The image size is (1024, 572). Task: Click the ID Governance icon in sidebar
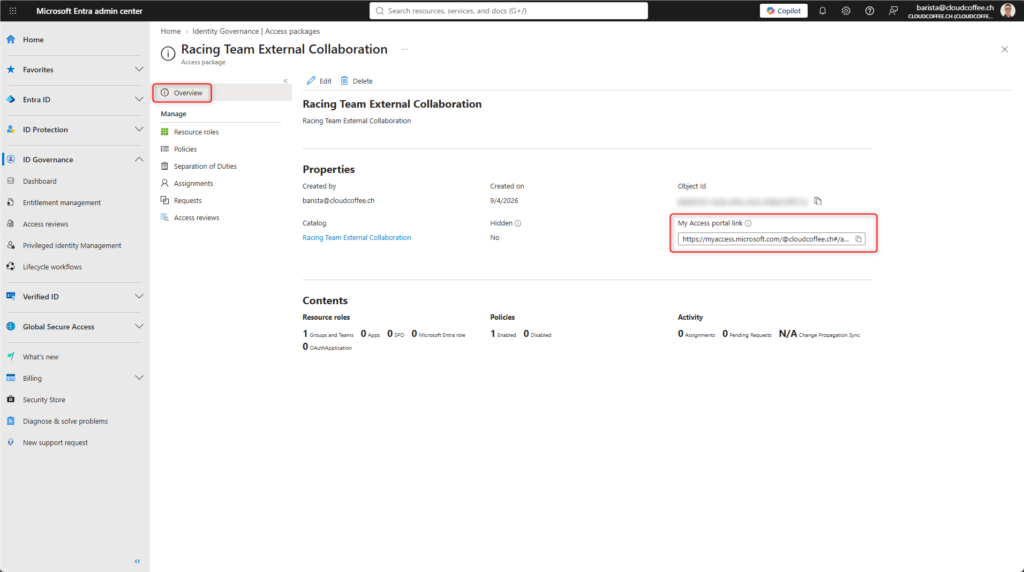pos(10,159)
